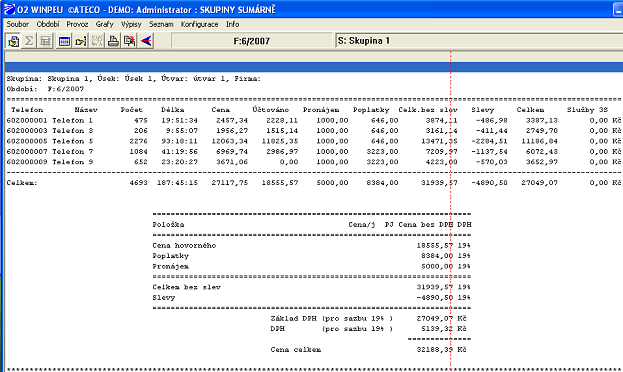Open the Konfigurace menu
The width and height of the screenshot is (623, 372).
pos(199,24)
